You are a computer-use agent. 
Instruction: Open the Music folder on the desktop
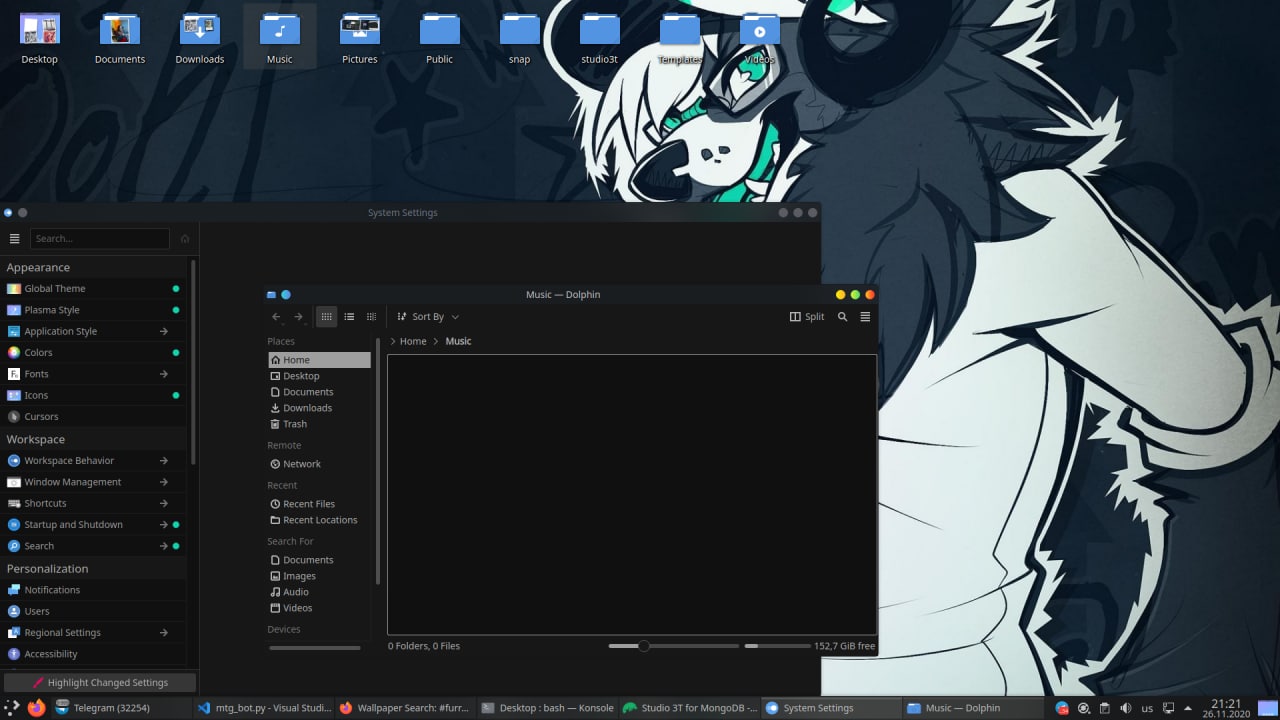tap(279, 37)
